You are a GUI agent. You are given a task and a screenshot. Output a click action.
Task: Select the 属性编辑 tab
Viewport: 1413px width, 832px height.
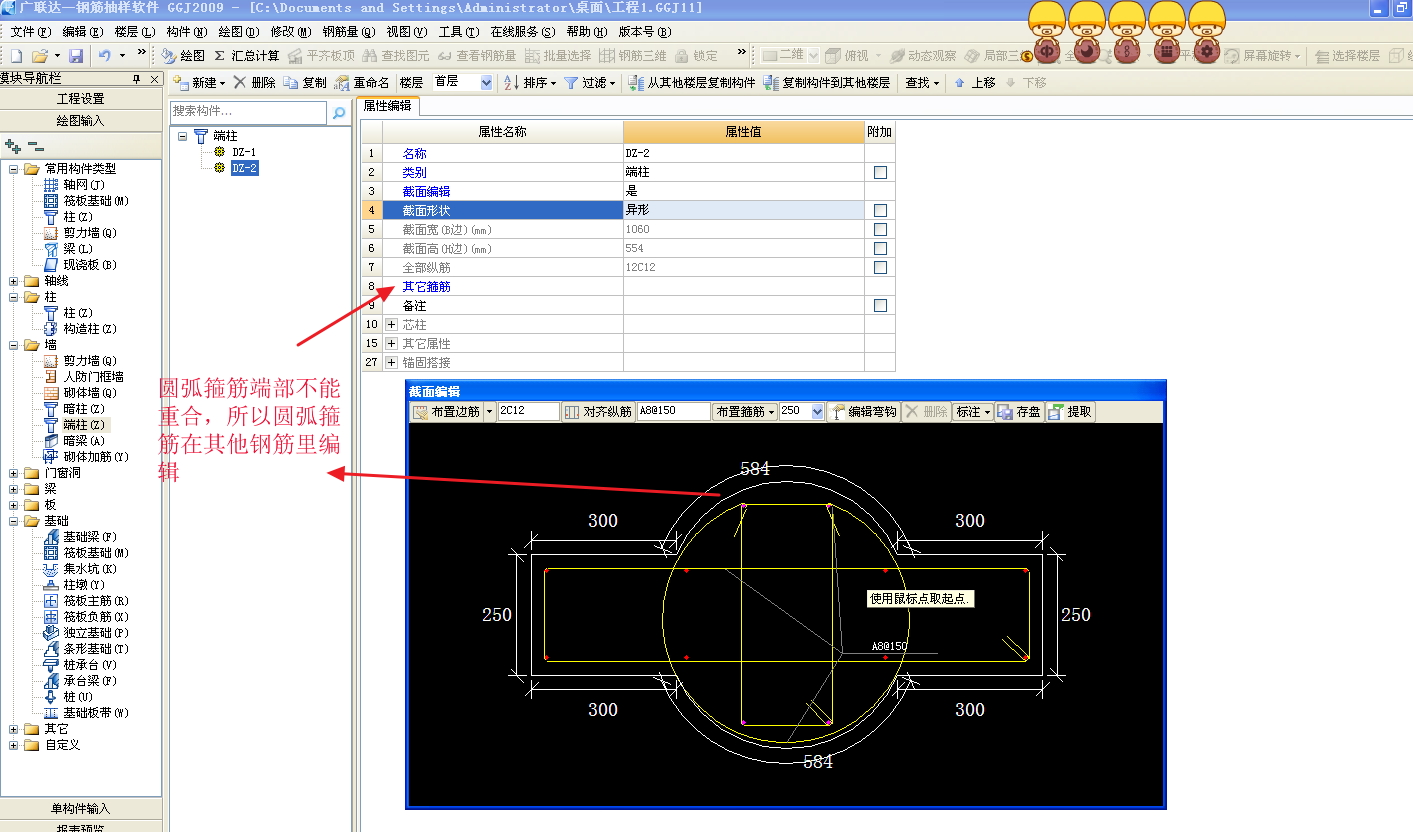pyautogui.click(x=388, y=105)
